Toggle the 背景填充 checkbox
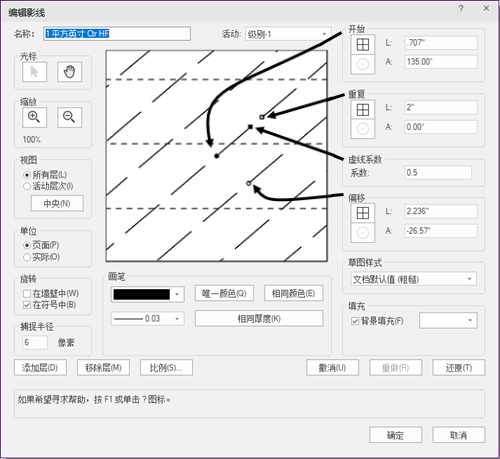This screenshot has width=500, height=459. pos(355,321)
